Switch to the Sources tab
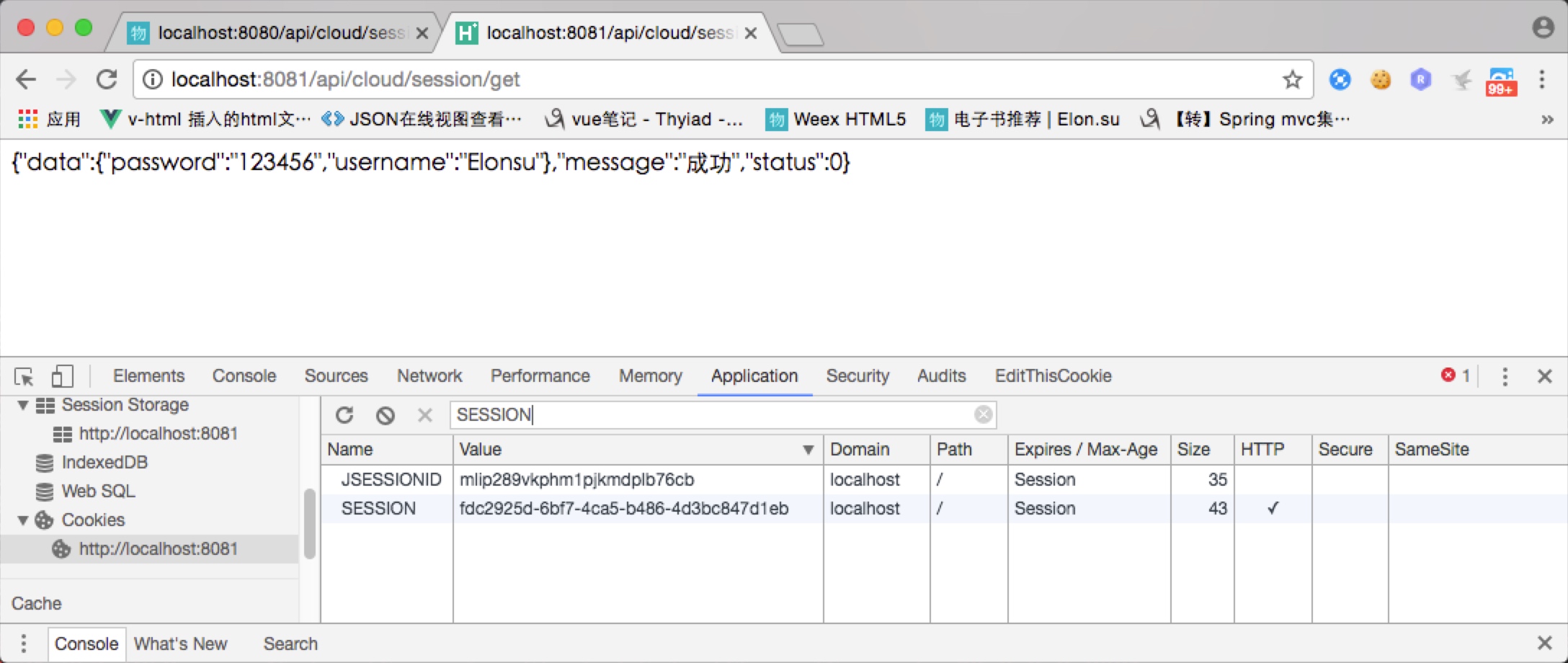Screen dimensions: 1568x663 coord(336,376)
